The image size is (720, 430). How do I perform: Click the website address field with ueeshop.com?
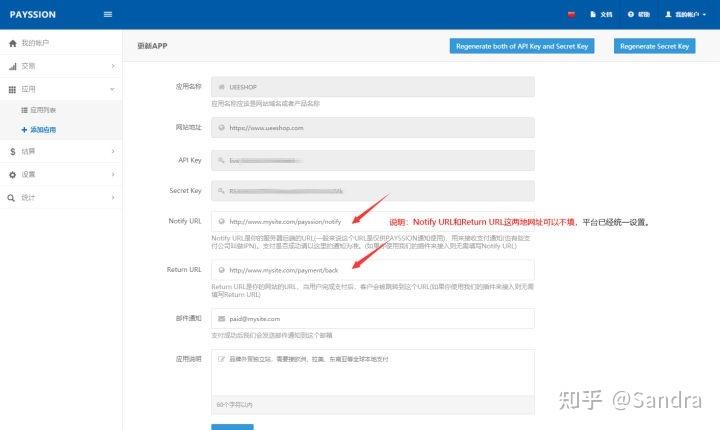point(373,128)
